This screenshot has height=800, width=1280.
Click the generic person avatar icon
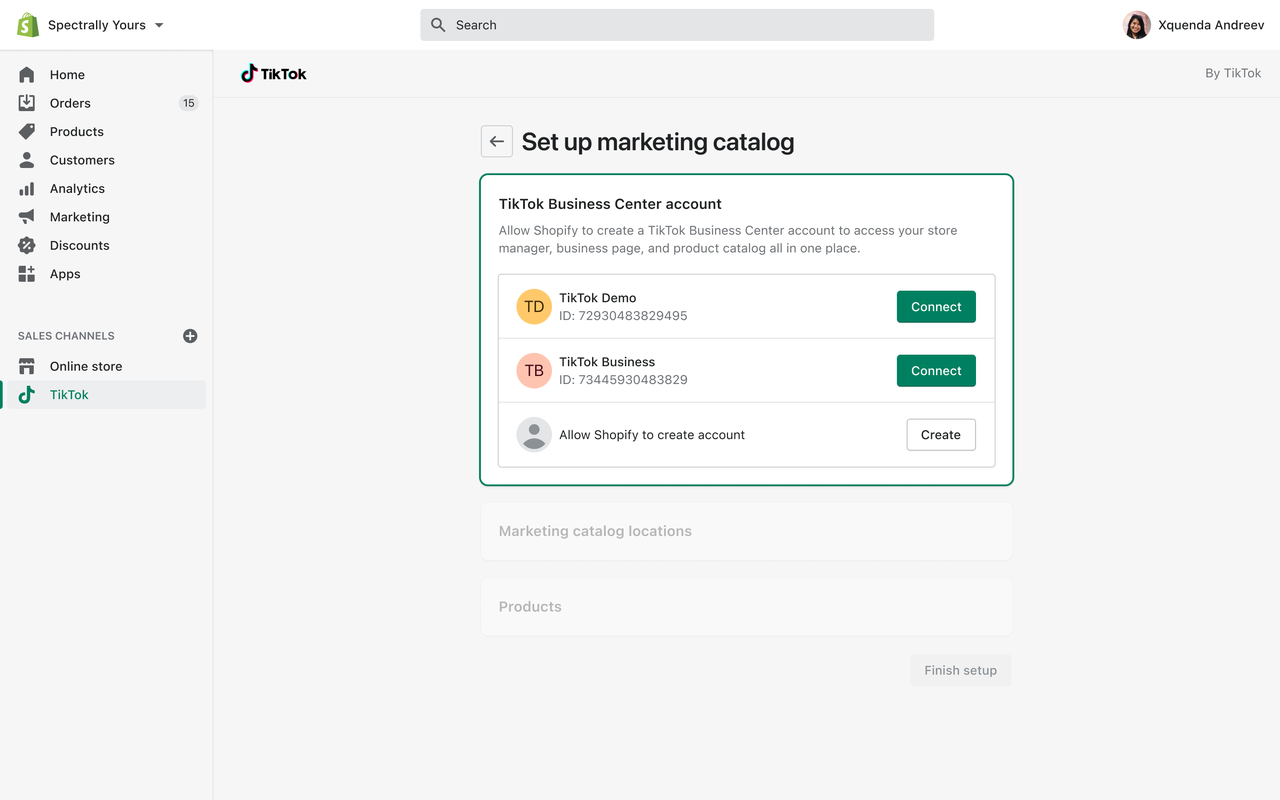pyautogui.click(x=534, y=435)
